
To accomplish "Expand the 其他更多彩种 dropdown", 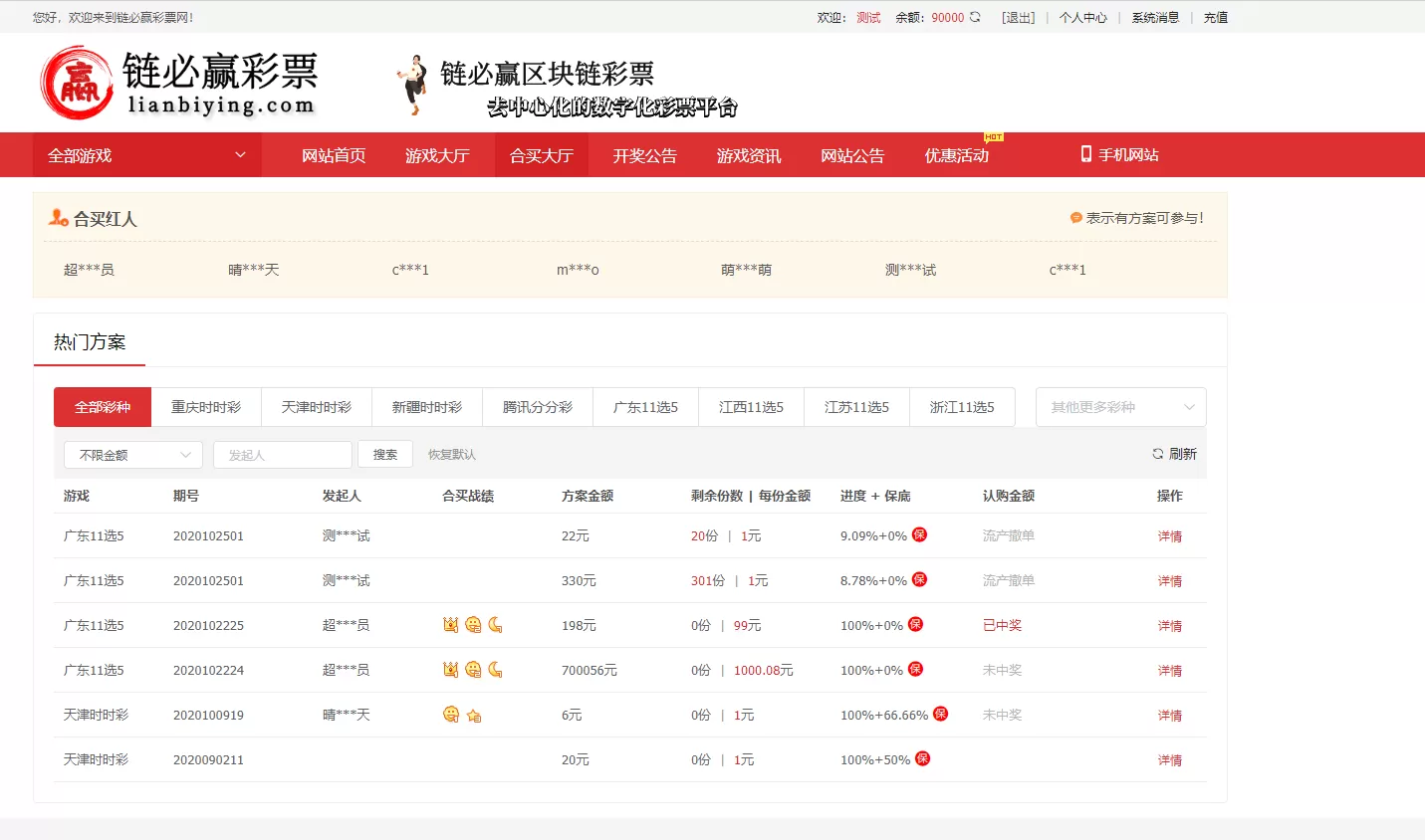I will tap(1119, 407).
